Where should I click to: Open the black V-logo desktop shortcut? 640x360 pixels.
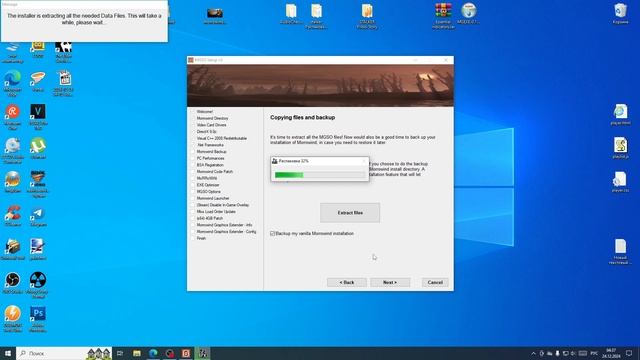pos(38,117)
